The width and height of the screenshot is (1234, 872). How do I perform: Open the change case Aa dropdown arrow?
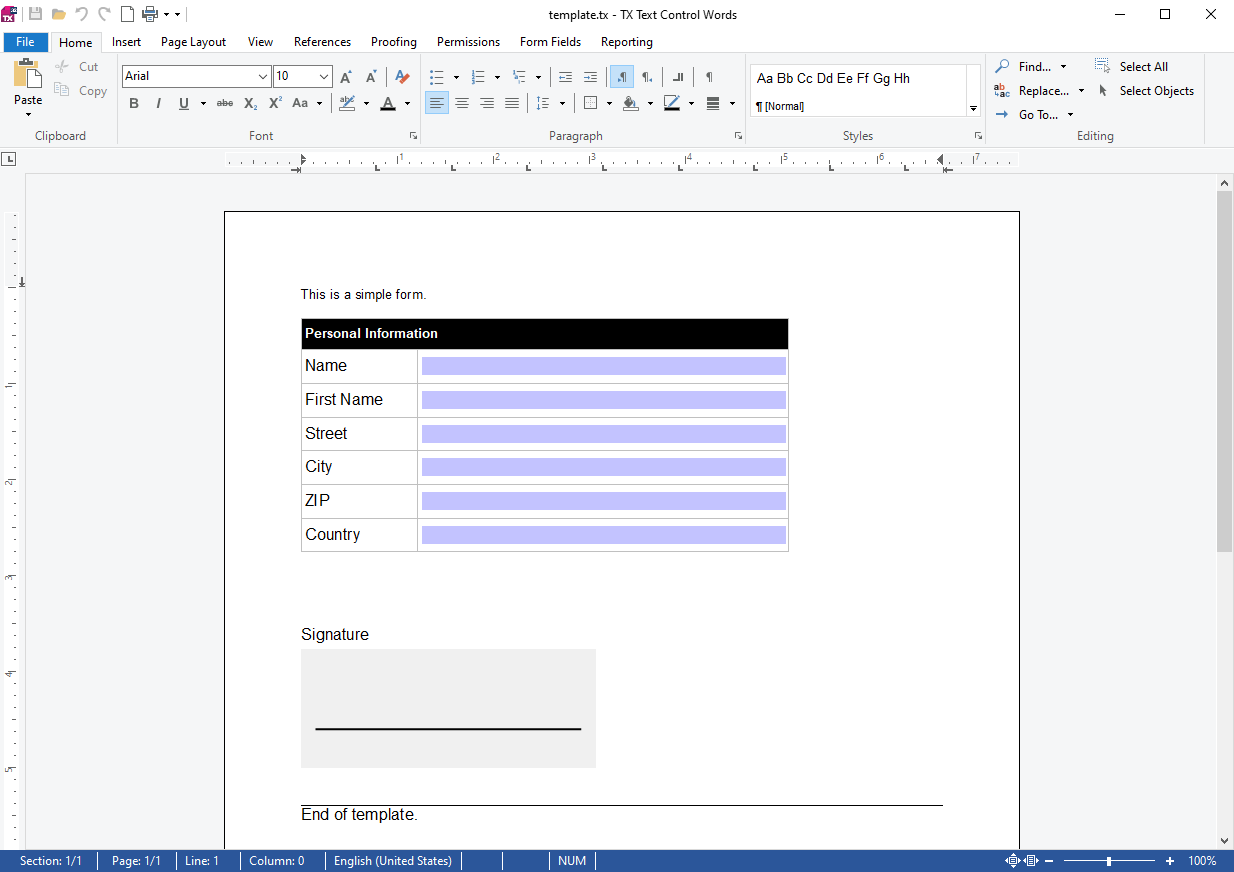(320, 103)
